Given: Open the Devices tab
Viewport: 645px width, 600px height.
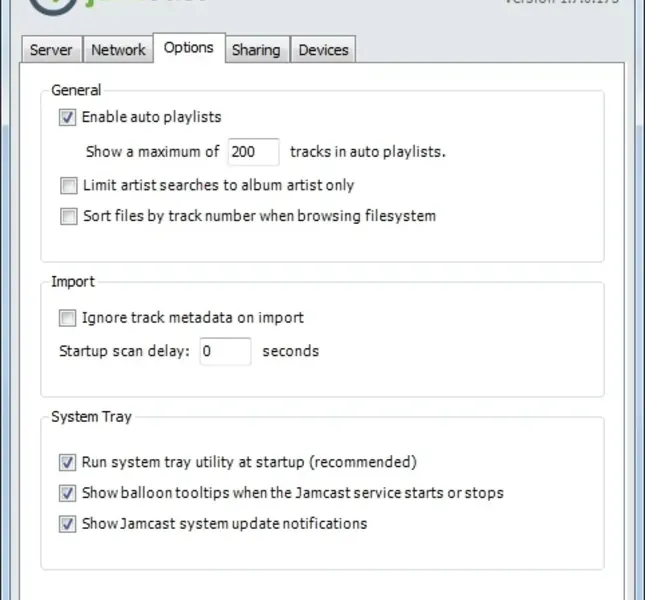Looking at the screenshot, I should pyautogui.click(x=323, y=50).
